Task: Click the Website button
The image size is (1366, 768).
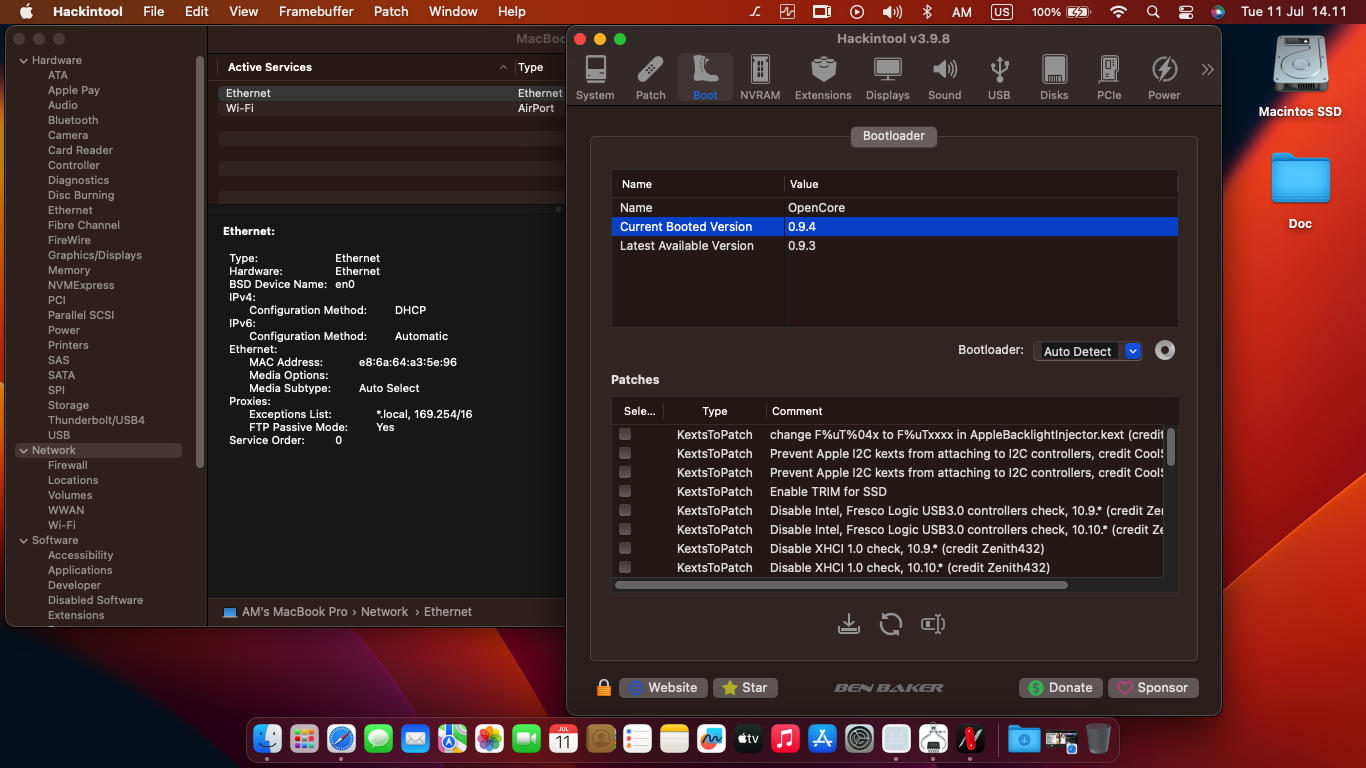Action: click(x=662, y=688)
